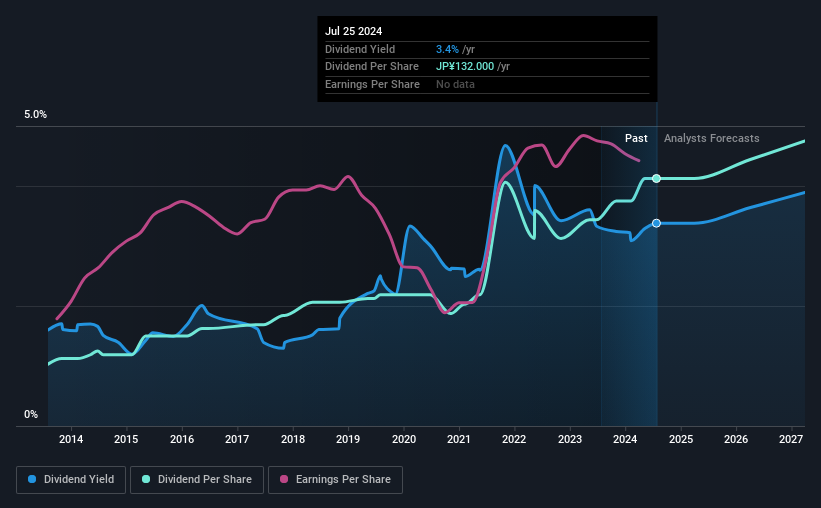Click the 'No data' earnings per share value
Viewport: 821px width, 508px height.
pos(456,84)
